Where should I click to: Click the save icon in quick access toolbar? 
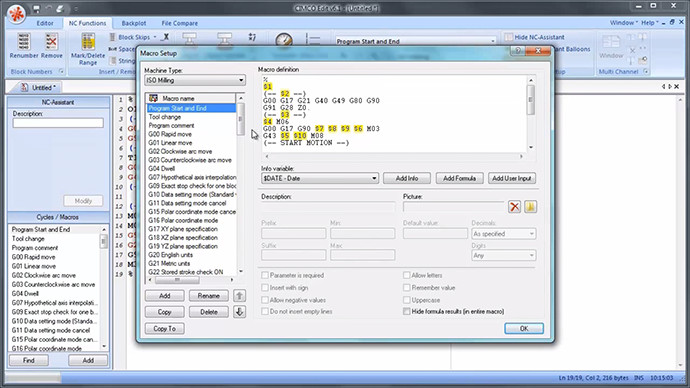pyautogui.click(x=37, y=8)
